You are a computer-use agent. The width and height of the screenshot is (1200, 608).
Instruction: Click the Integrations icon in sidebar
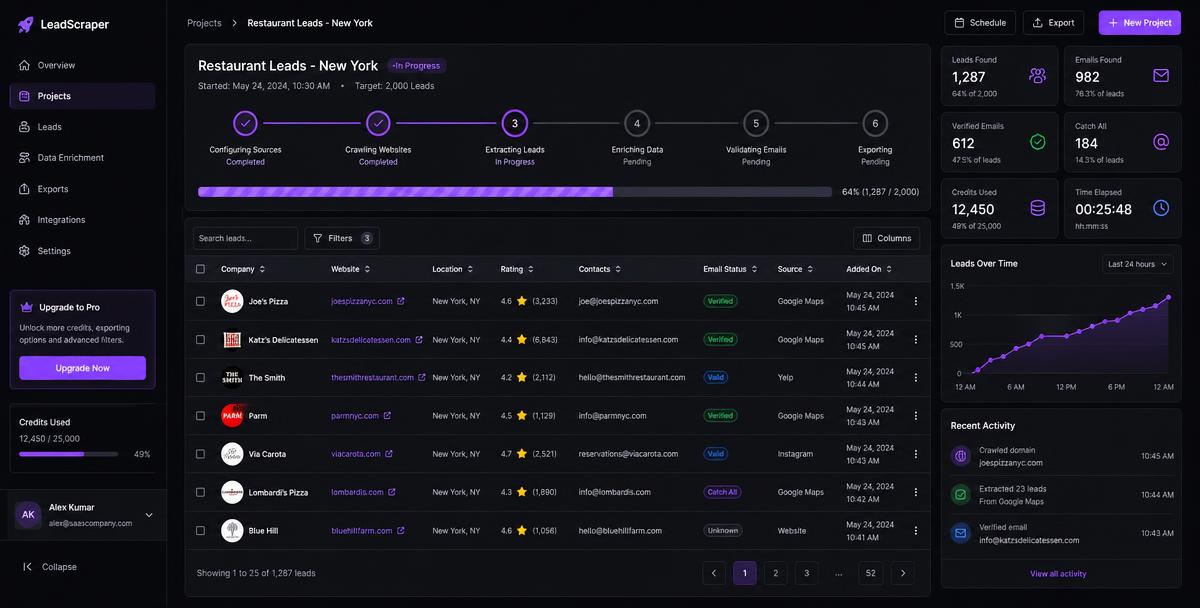25,220
